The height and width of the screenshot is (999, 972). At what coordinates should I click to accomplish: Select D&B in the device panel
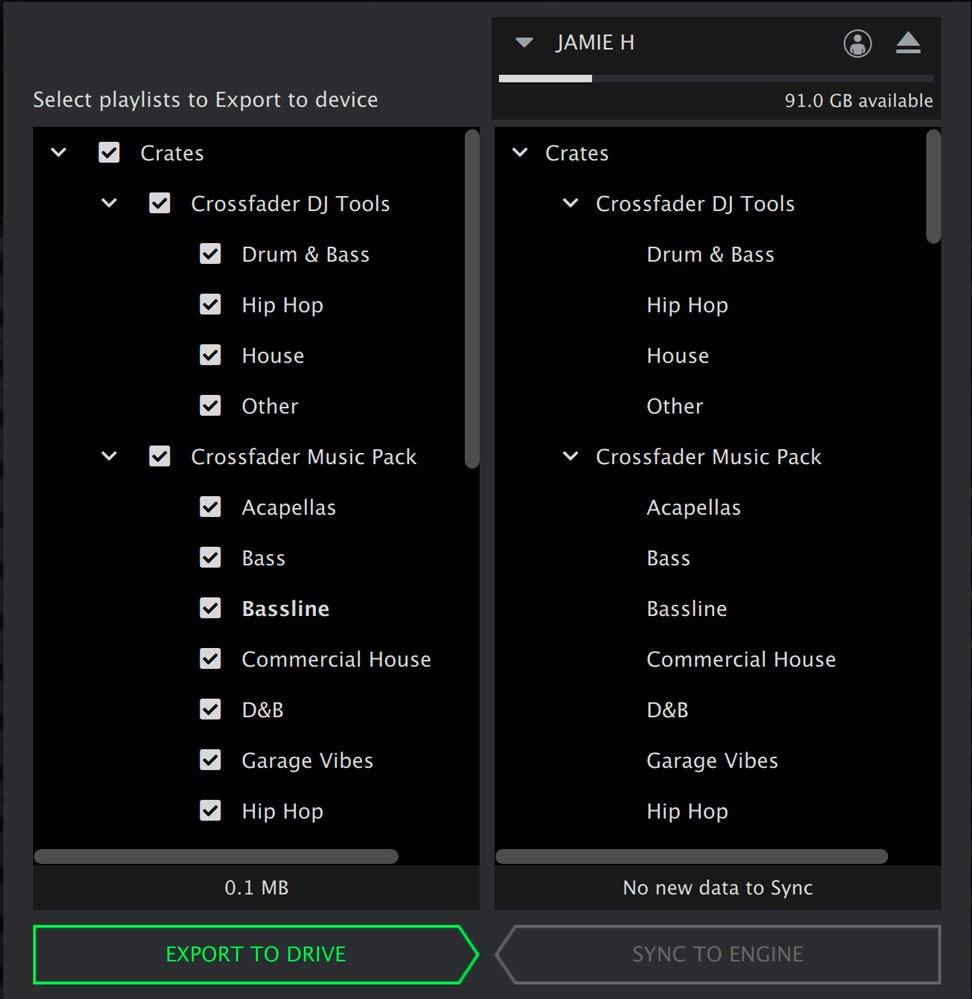[667, 710]
